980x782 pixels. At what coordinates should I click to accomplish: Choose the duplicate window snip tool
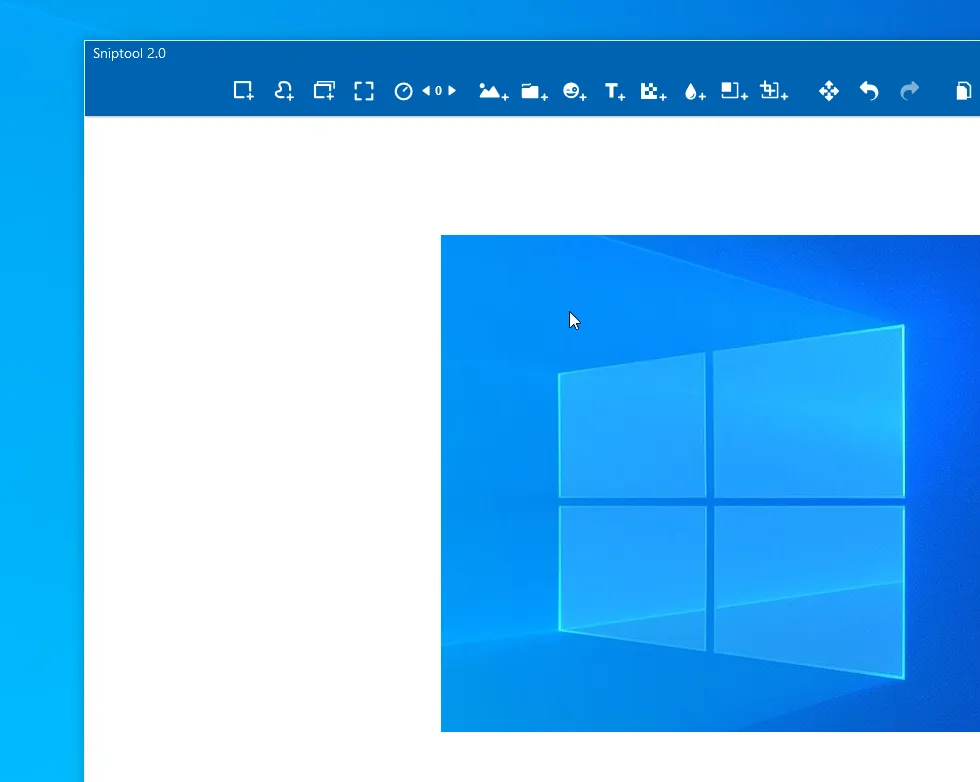[x=323, y=90]
